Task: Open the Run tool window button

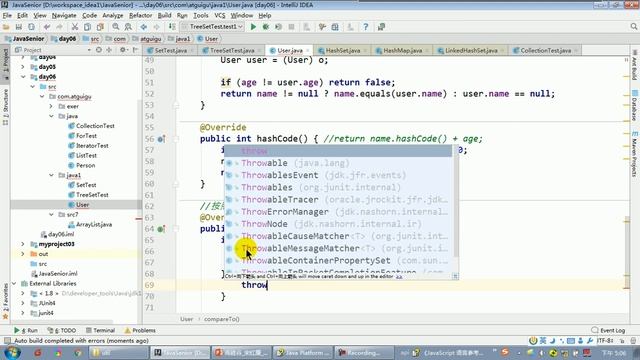Action: 26,330
